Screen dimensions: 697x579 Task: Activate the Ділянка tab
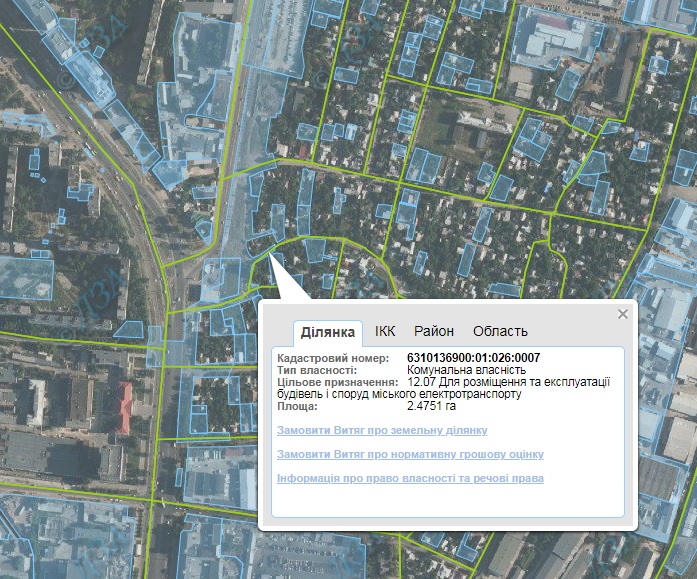tap(328, 332)
